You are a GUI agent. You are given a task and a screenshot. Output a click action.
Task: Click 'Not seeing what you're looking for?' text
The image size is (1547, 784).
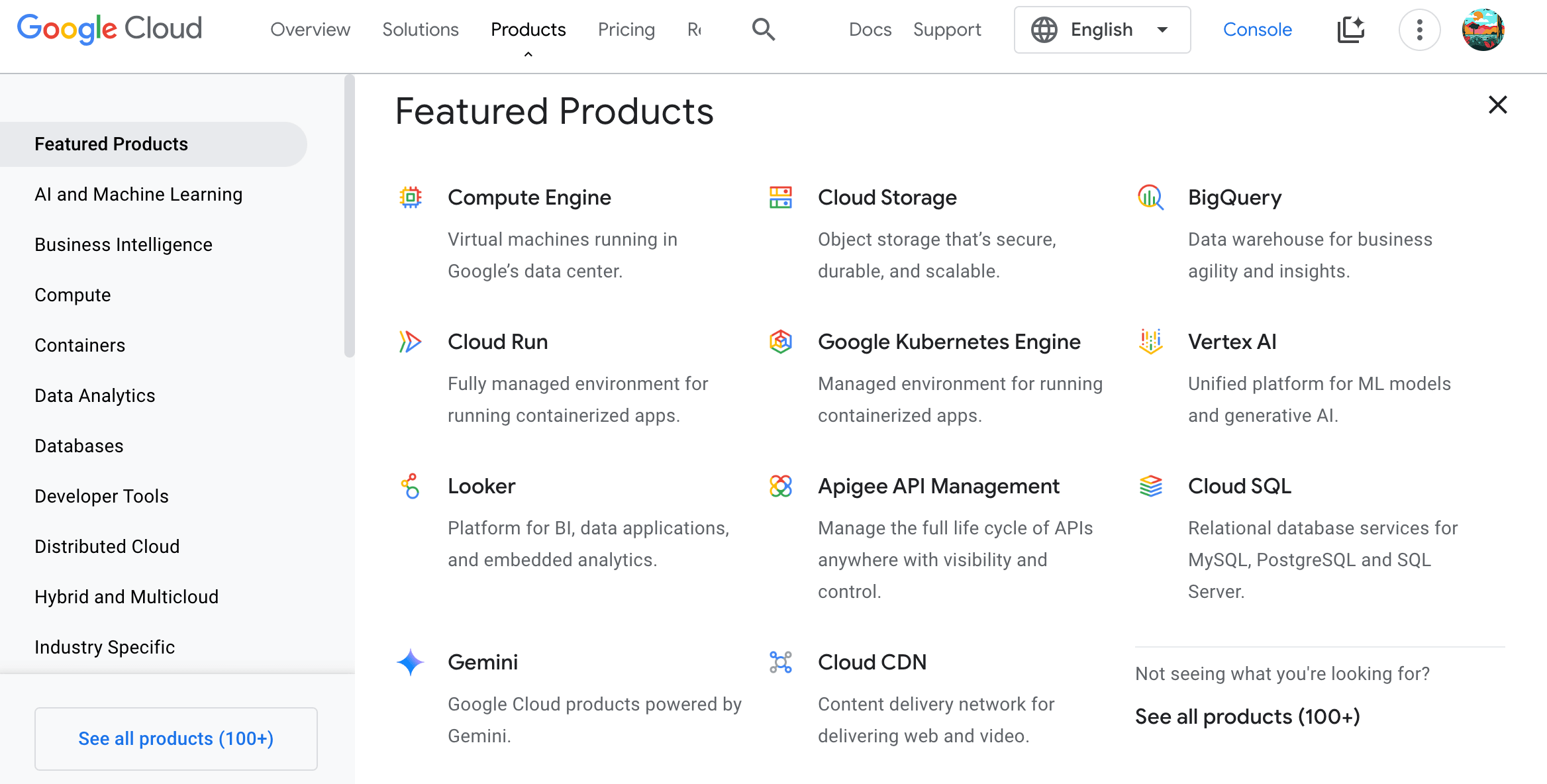pyautogui.click(x=1282, y=673)
